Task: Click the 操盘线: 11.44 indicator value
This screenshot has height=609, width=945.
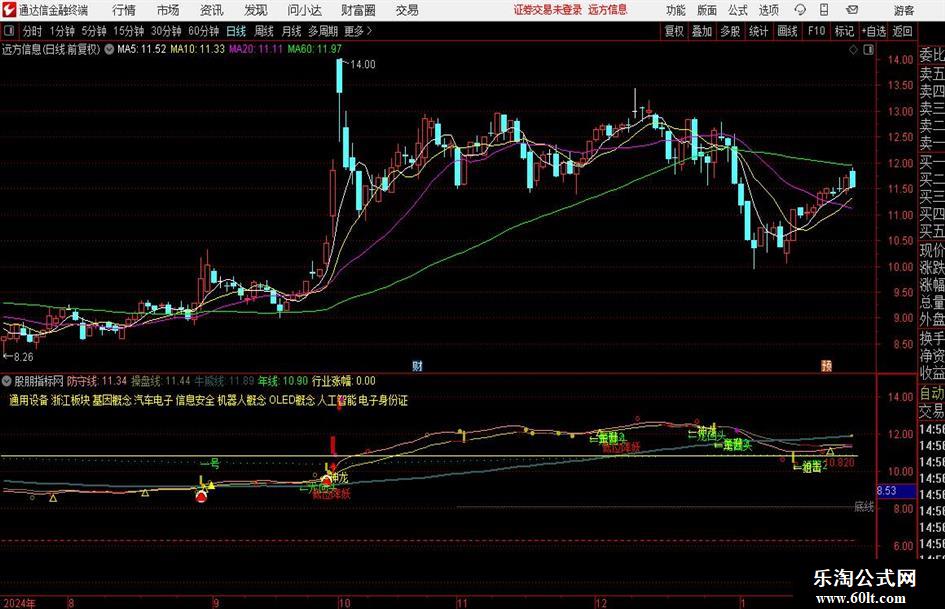Action: point(160,381)
